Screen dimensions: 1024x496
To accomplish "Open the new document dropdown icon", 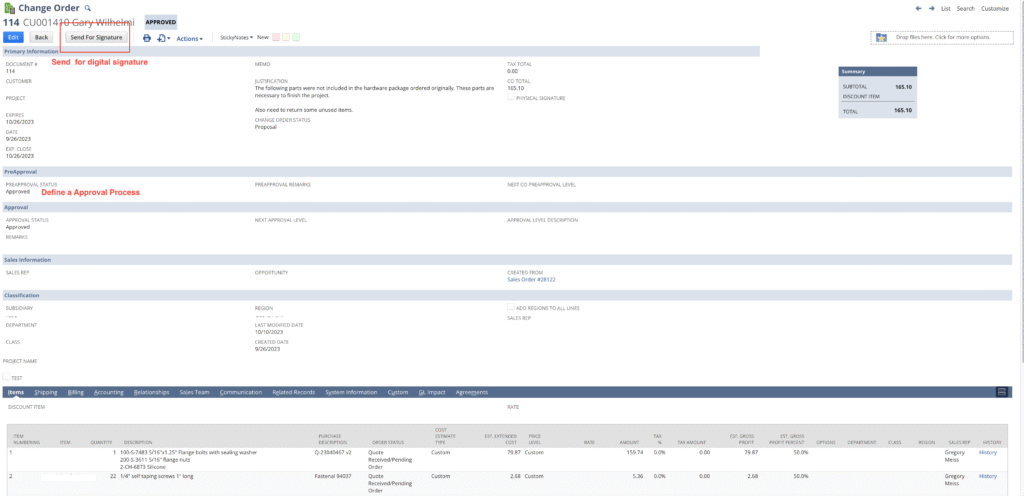I will (x=163, y=38).
